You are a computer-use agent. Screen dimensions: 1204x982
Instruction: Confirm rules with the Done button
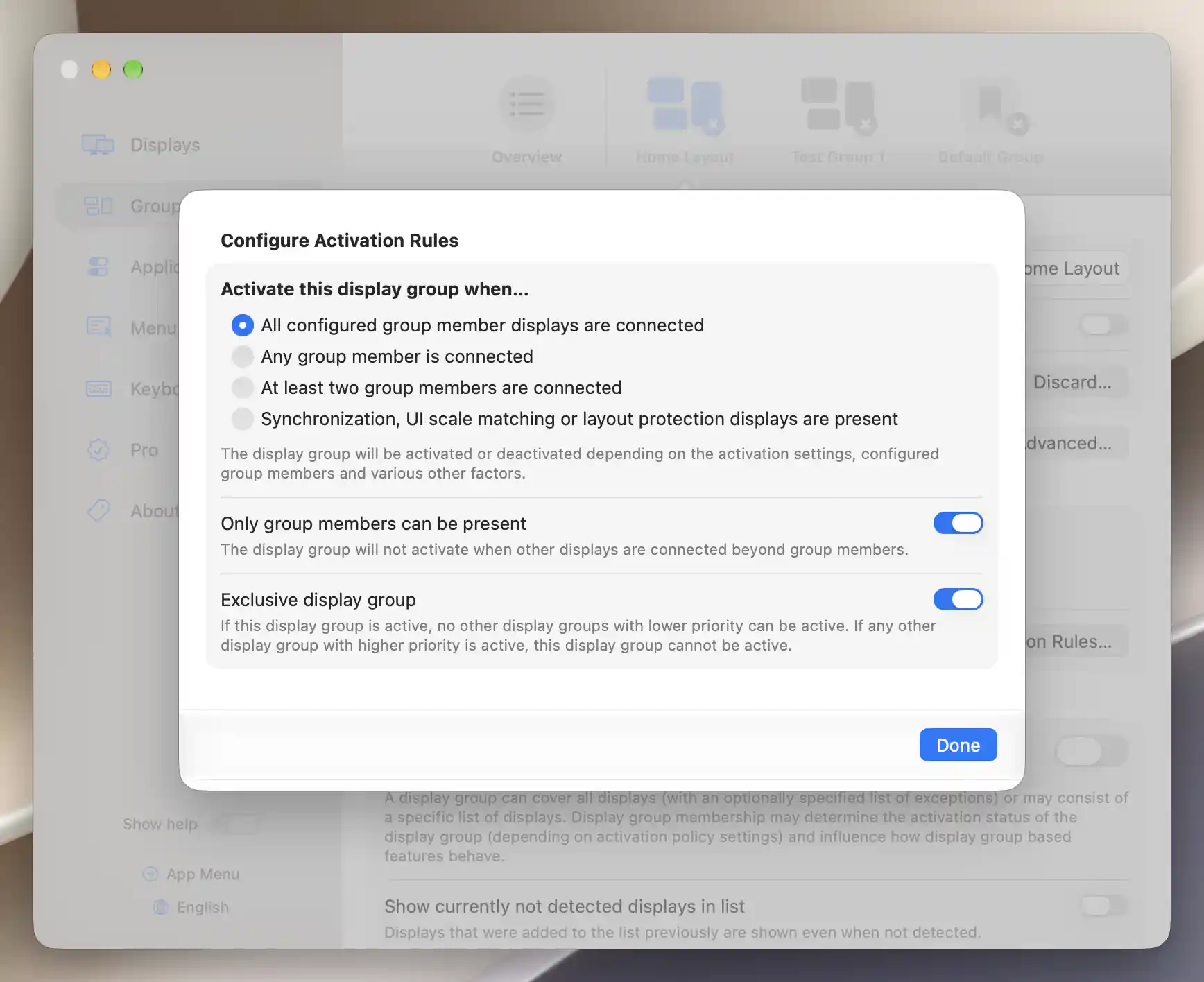(x=958, y=745)
